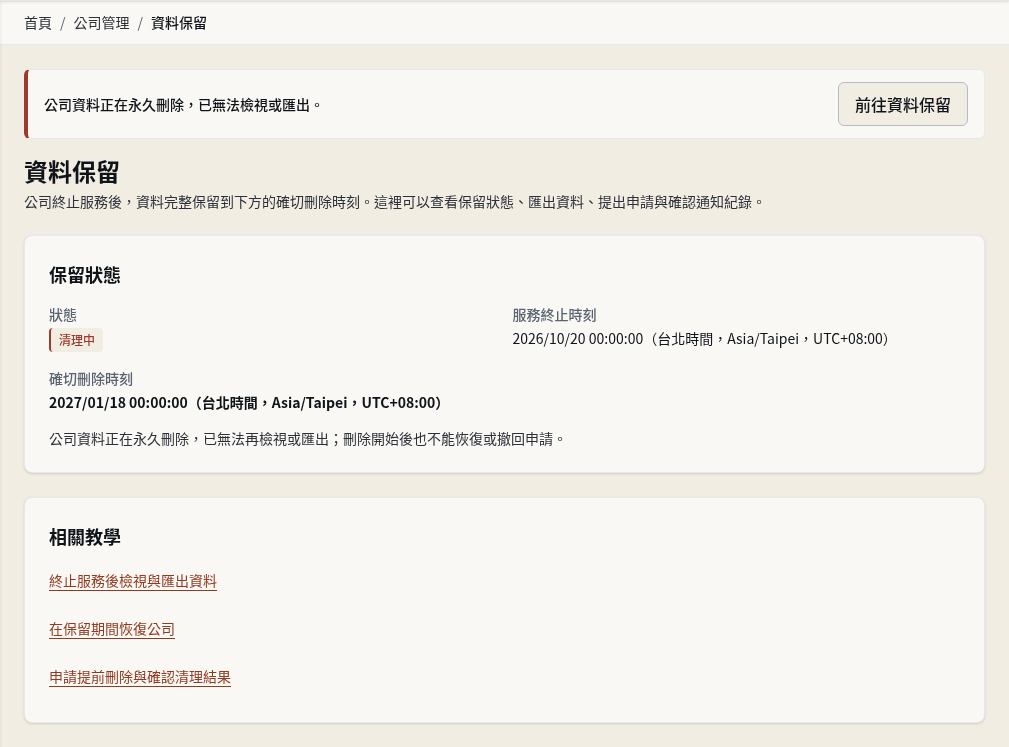Click the 相關教學 section heading
Screen dimensions: 1009x747
click(85, 537)
